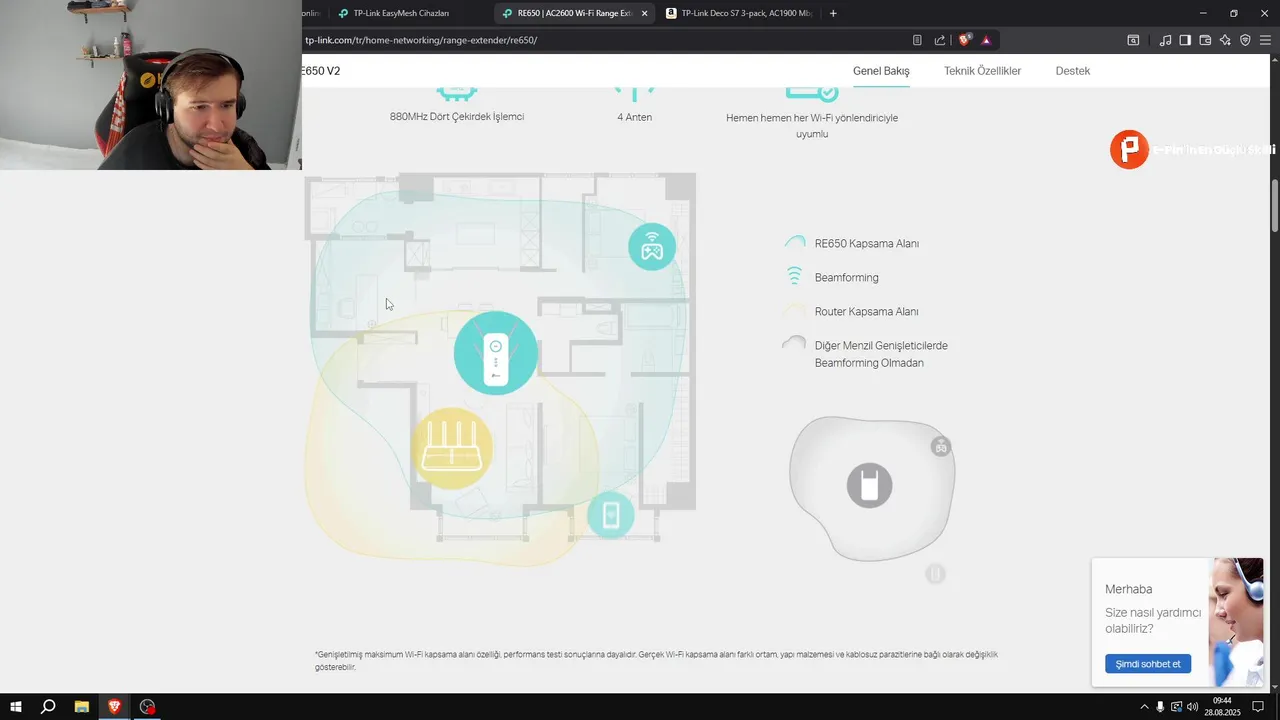The image size is (1280, 720).
Task: Open the Brave Wallet icon
Action: click(1205, 40)
